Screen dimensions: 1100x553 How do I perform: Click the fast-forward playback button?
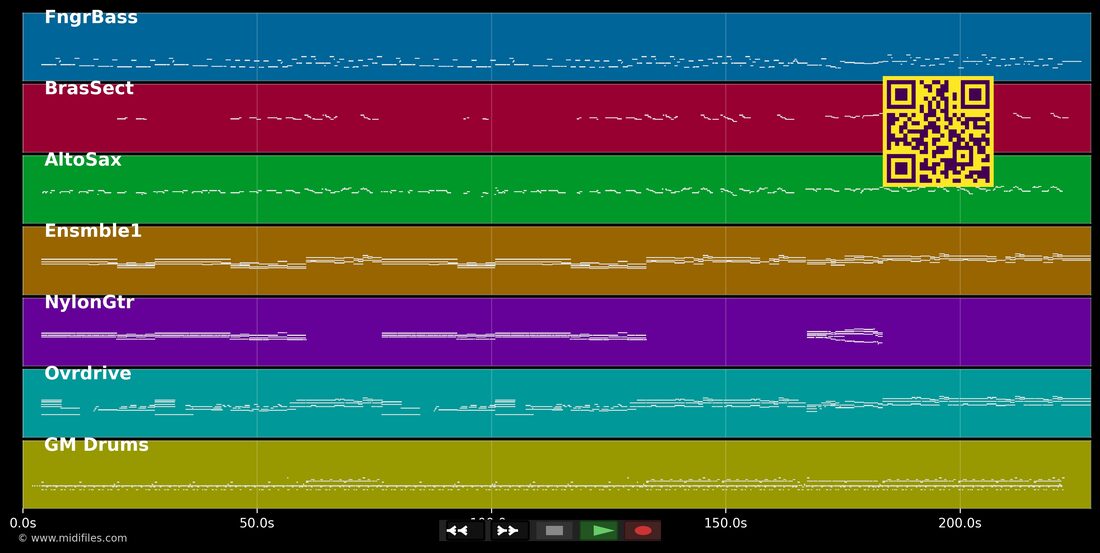[x=508, y=531]
